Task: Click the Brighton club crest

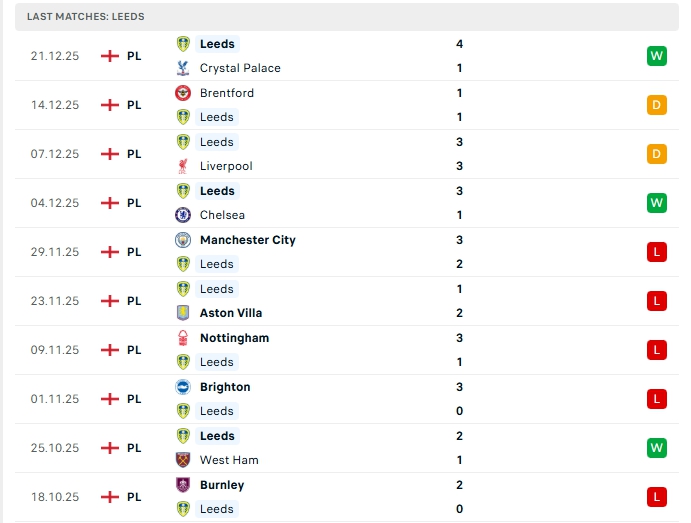Action: [x=183, y=387]
